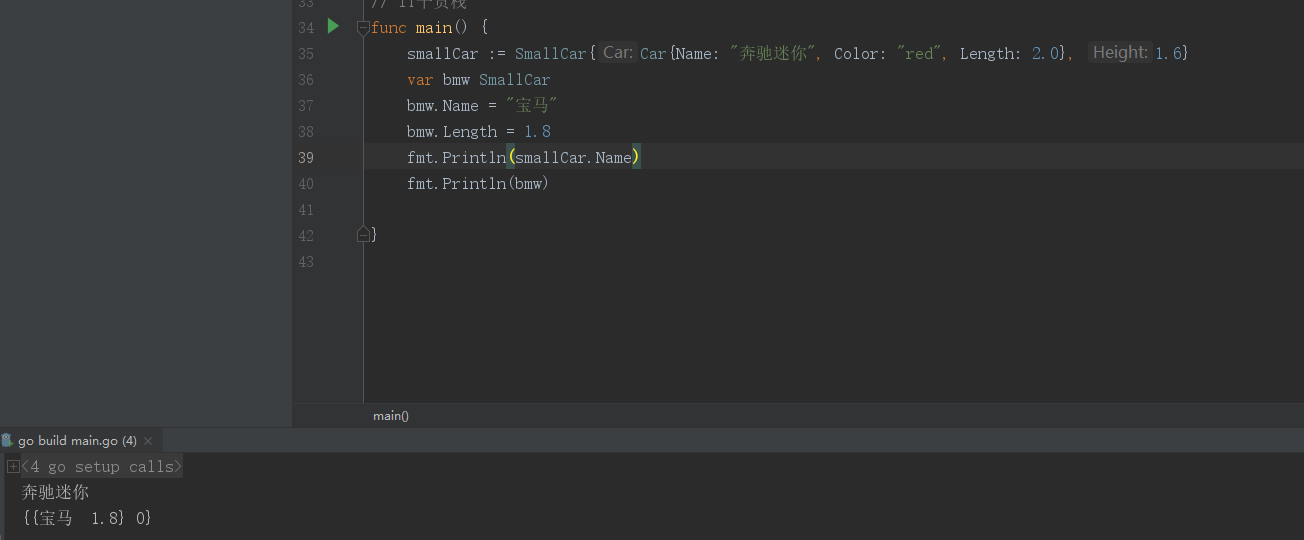Click the 奔驰迷你 console output line
The image size is (1304, 540).
(x=56, y=492)
